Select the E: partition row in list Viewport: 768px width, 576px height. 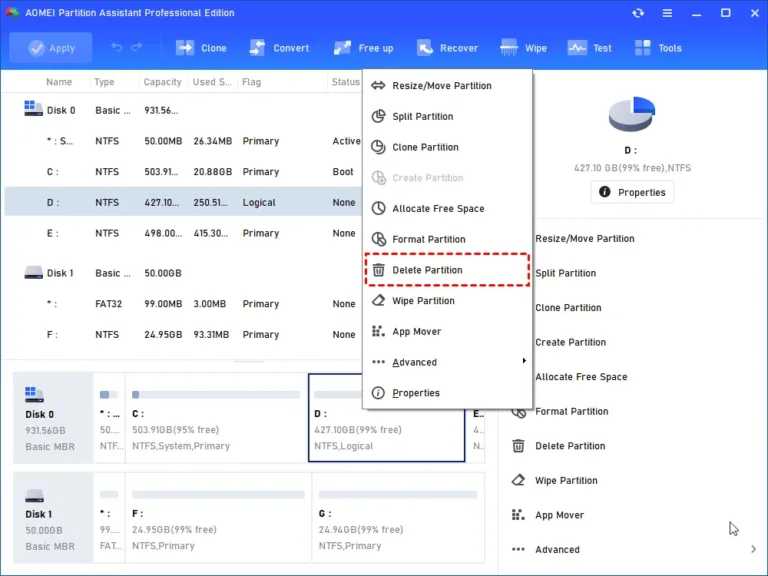(180, 233)
